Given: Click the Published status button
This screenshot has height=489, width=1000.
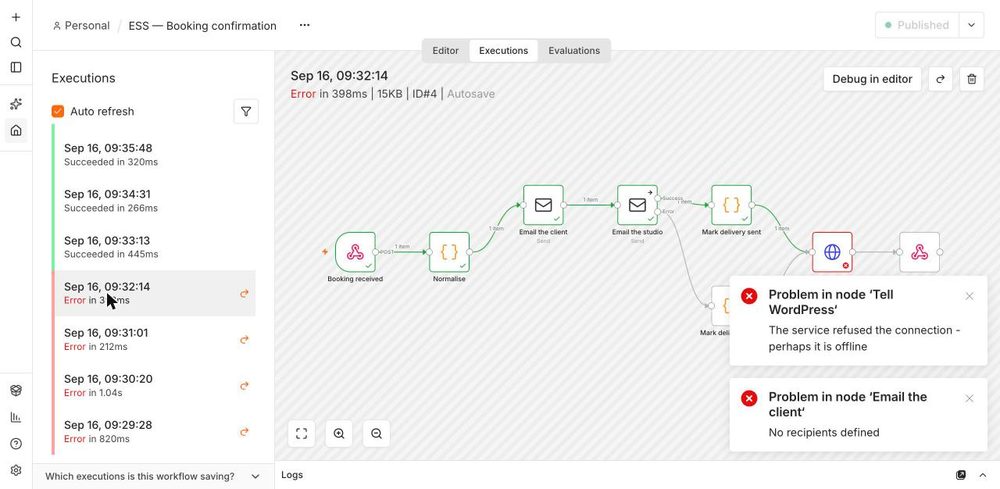Looking at the screenshot, I should coord(917,26).
